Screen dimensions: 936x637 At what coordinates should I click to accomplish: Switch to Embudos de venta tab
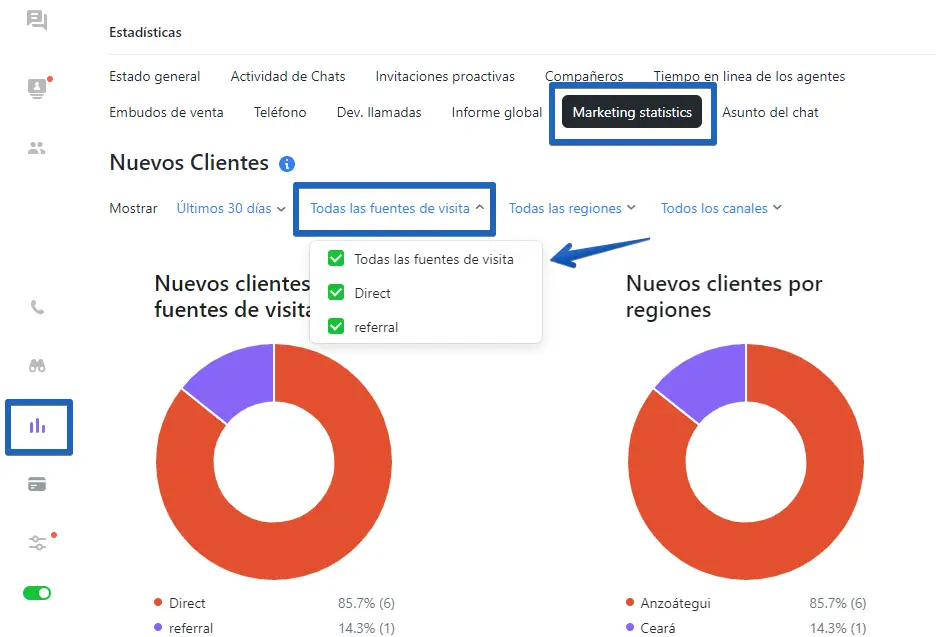[x=166, y=112]
